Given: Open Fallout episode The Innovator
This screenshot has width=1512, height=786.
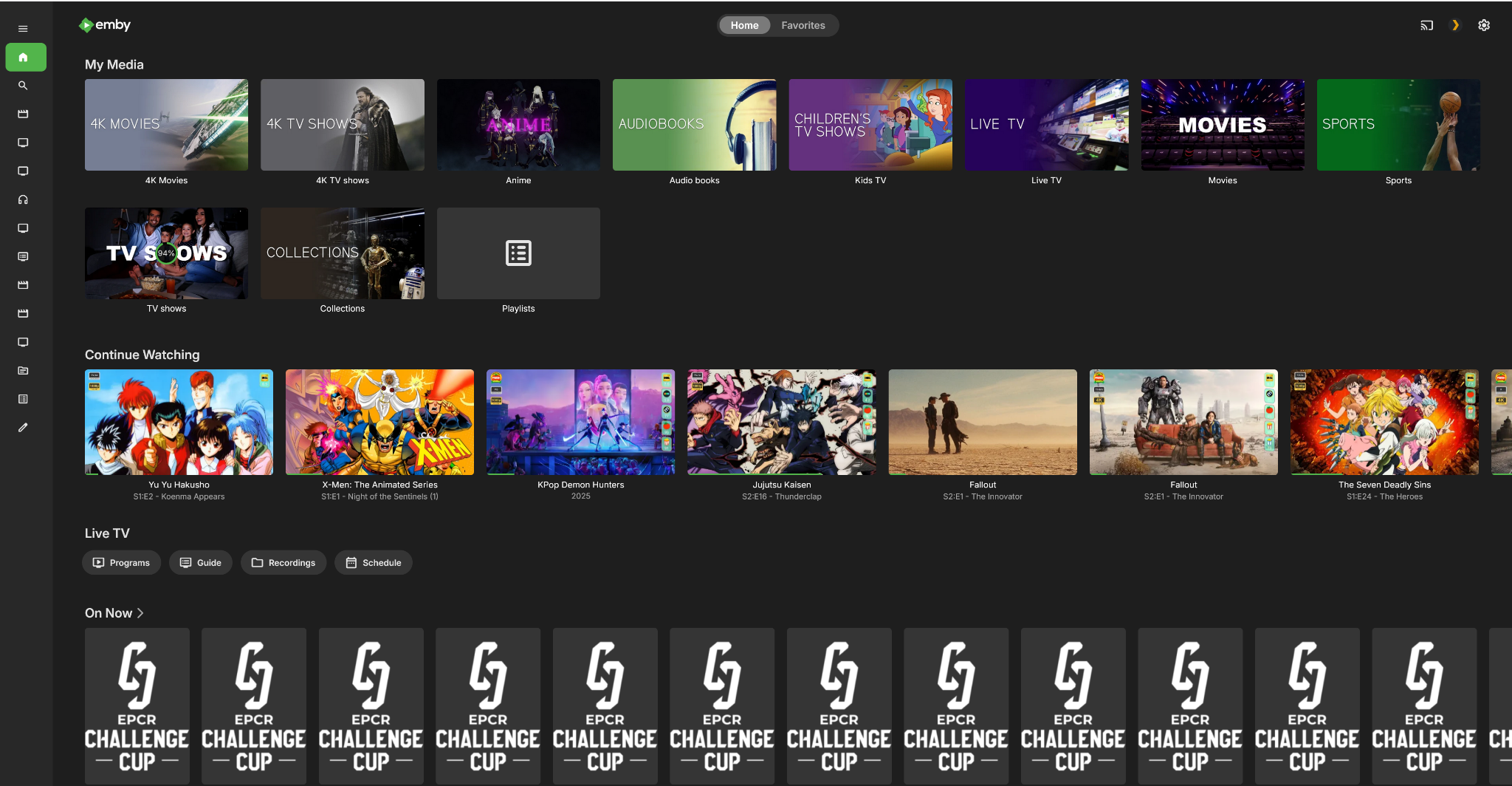Looking at the screenshot, I should pyautogui.click(x=982, y=422).
